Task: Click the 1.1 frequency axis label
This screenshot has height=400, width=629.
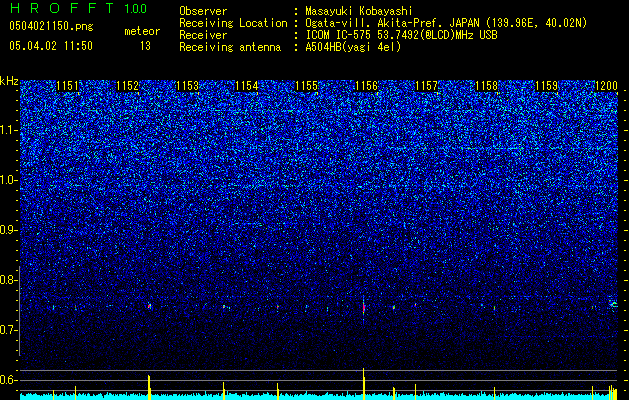Action: pyautogui.click(x=8, y=130)
